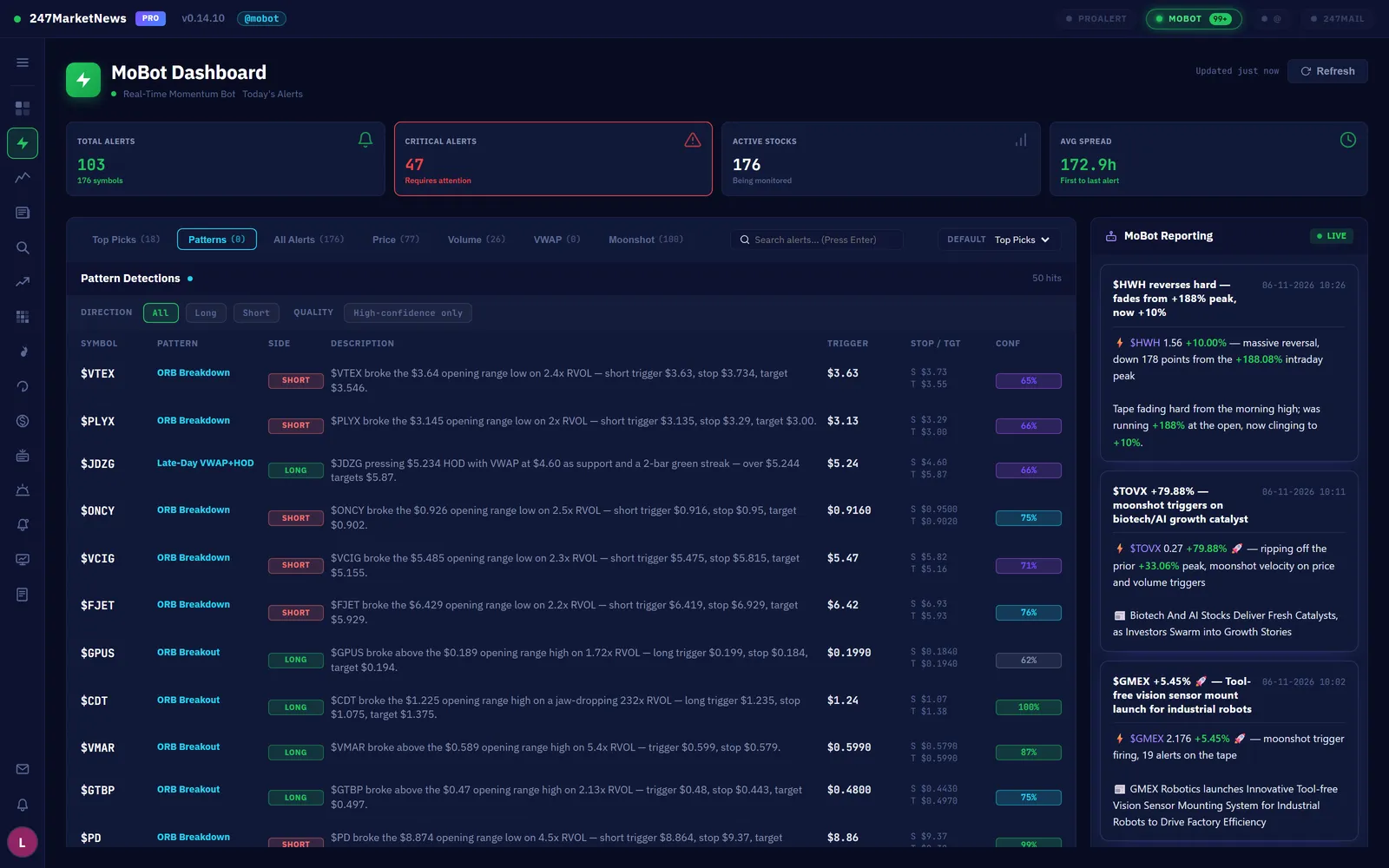This screenshot has width=1389, height=868.
Task: Click the bell icon in Total Alerts card
Action: [365, 140]
